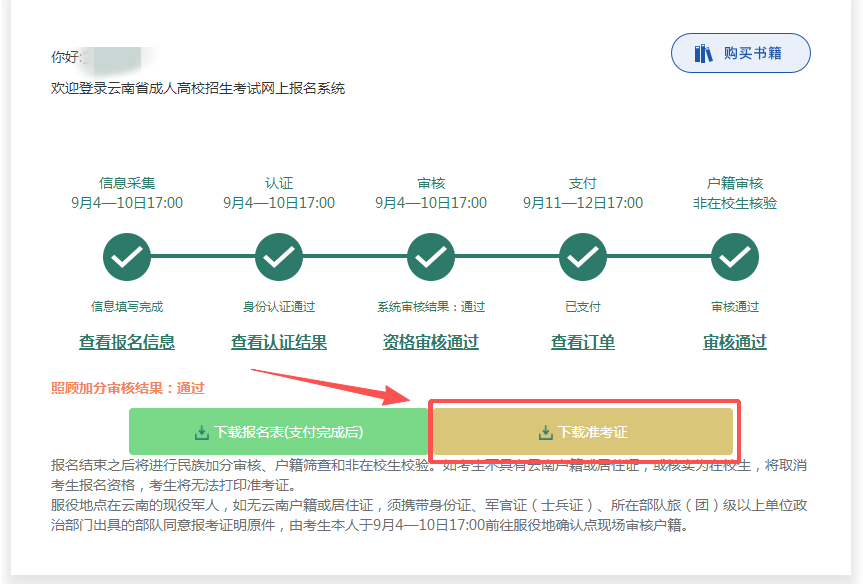Screen dimensions: 863x584
Task: Select the 户籍审核 step checkmark circle
Action: [735, 257]
